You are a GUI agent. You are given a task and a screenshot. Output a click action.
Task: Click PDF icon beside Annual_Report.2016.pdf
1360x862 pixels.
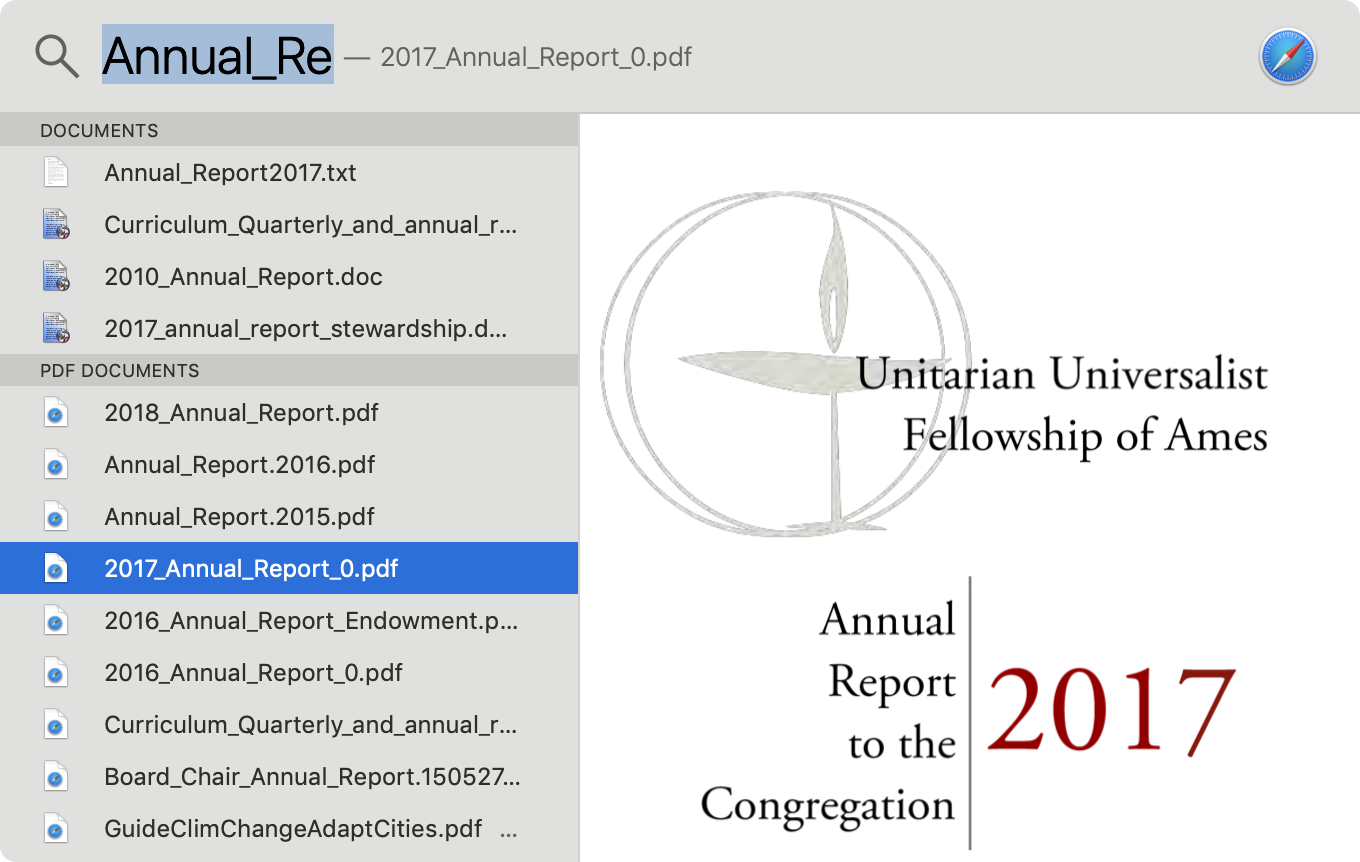tap(56, 464)
